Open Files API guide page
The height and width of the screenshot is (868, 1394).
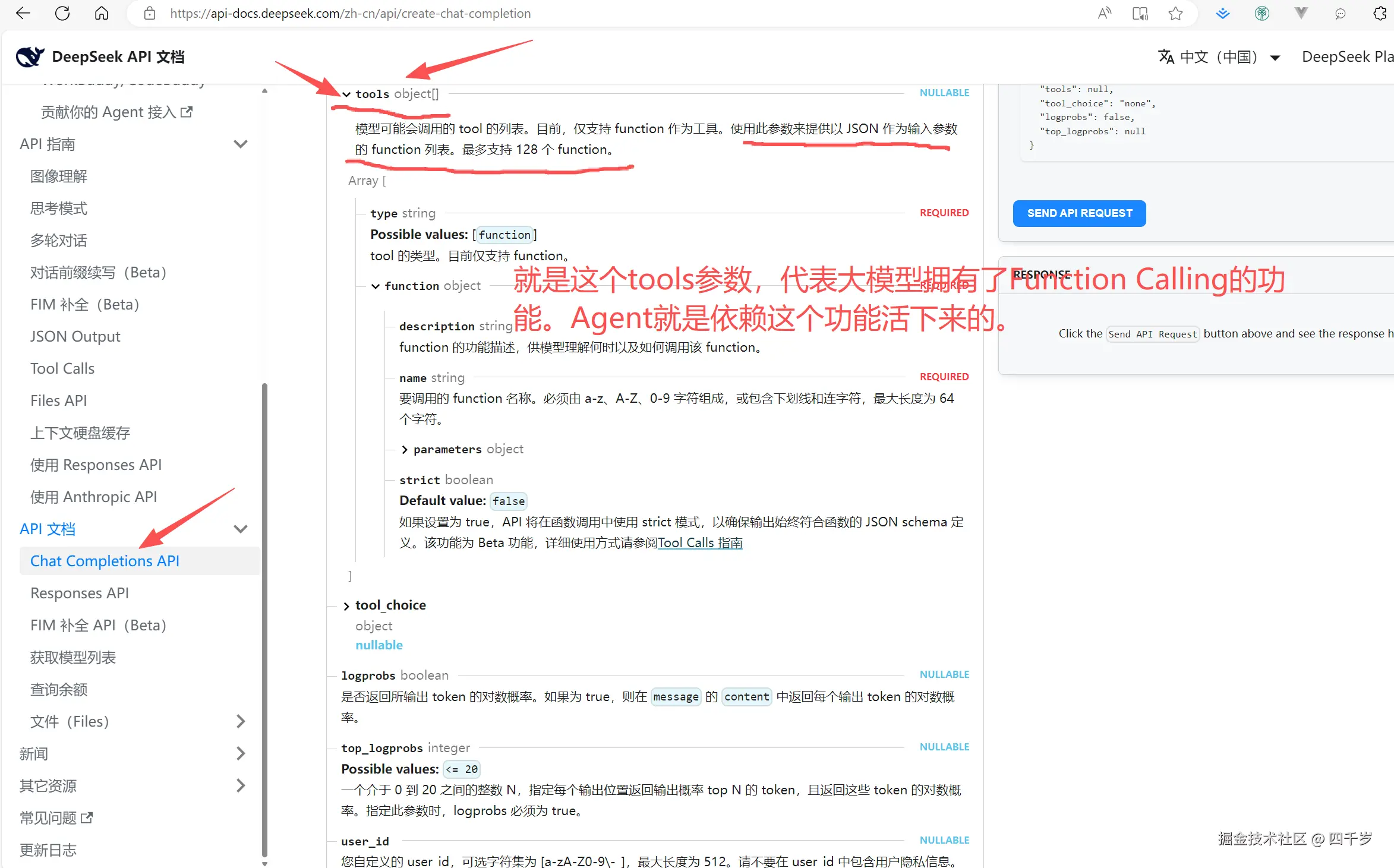coord(59,400)
